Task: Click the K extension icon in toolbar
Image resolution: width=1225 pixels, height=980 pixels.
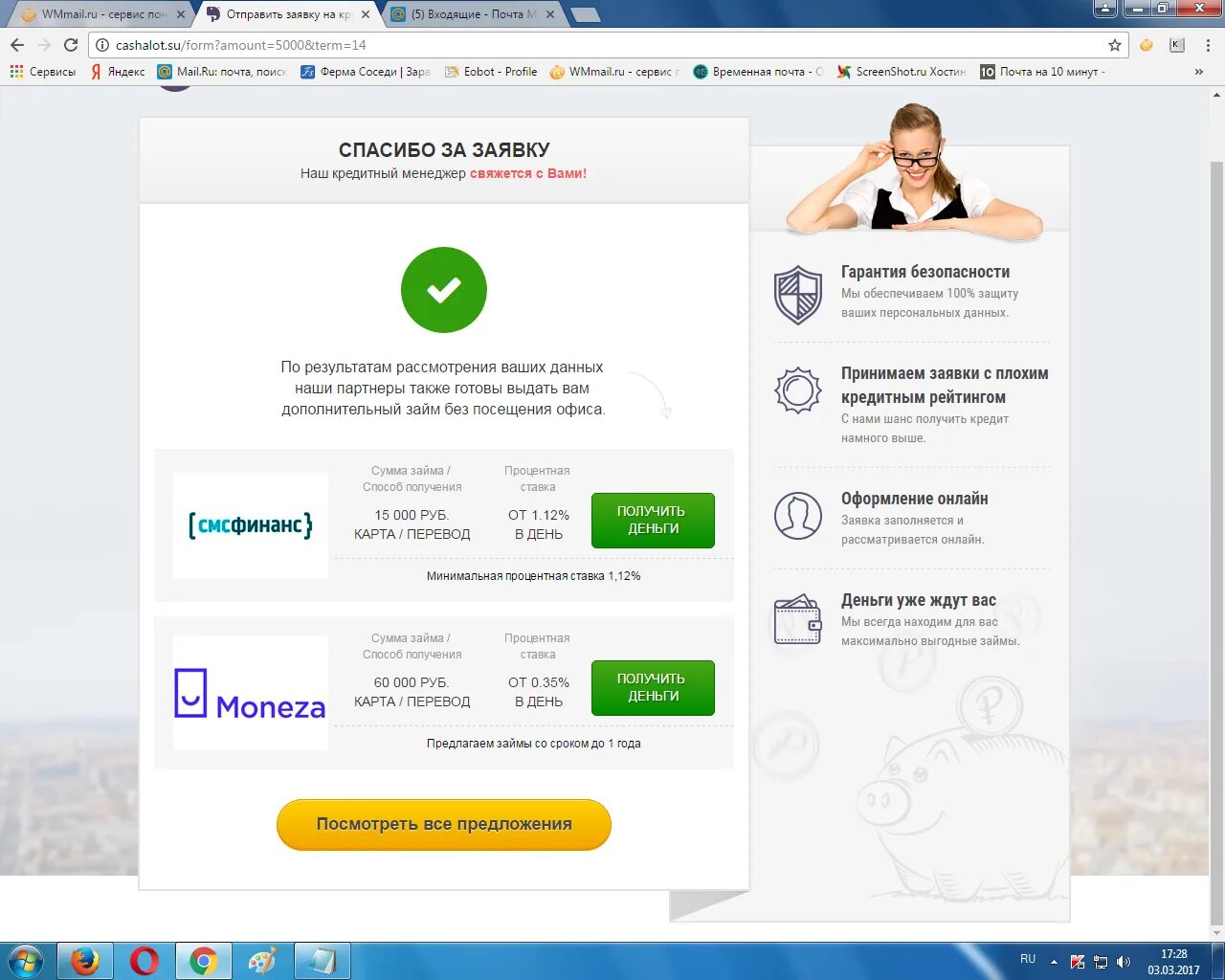Action: [x=1177, y=45]
